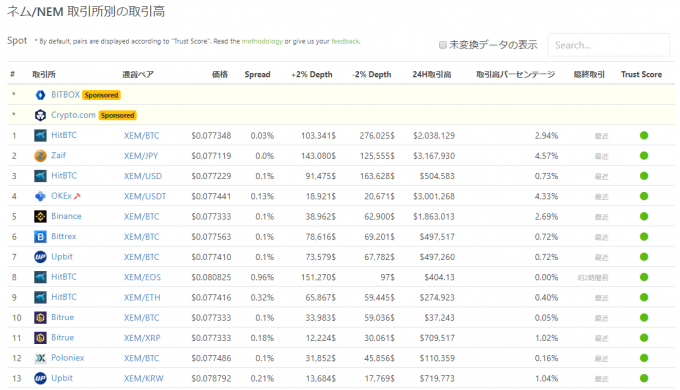Click green Trust Score dot for Poloniex

click(x=644, y=358)
